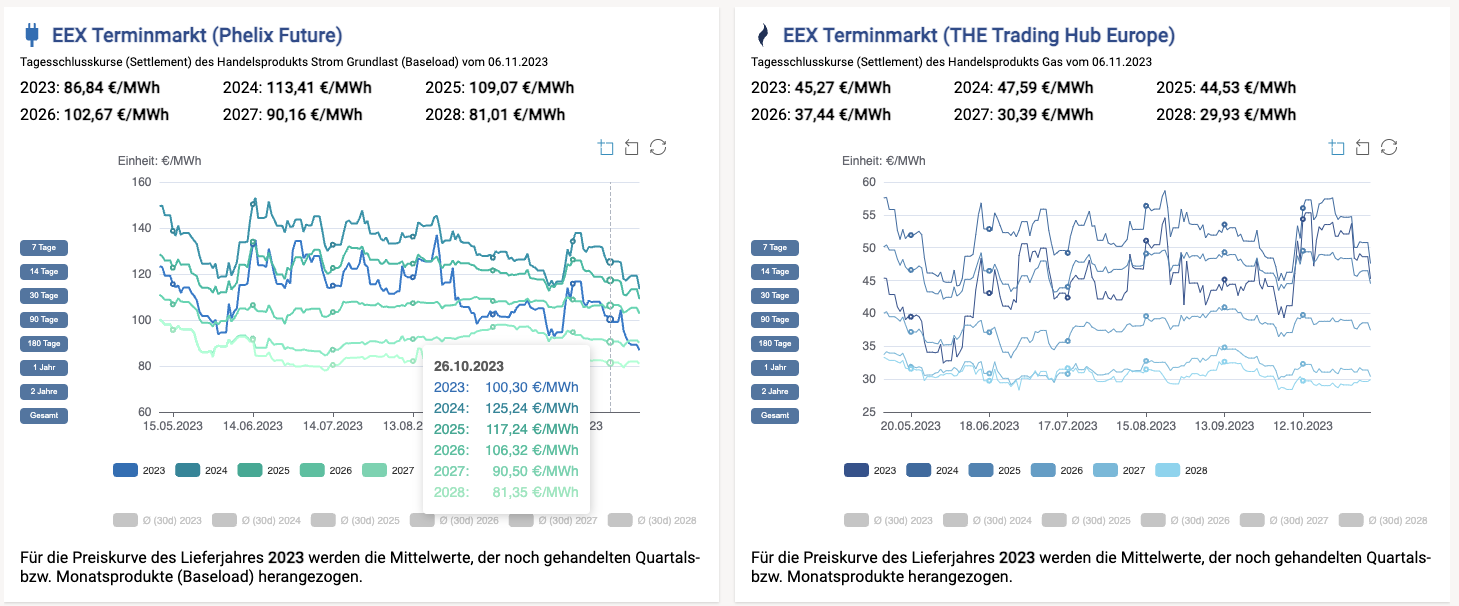Viewport: 1459px width, 606px height.
Task: Select the zoom selection tool on the Phelix Future chart
Action: (x=605, y=146)
